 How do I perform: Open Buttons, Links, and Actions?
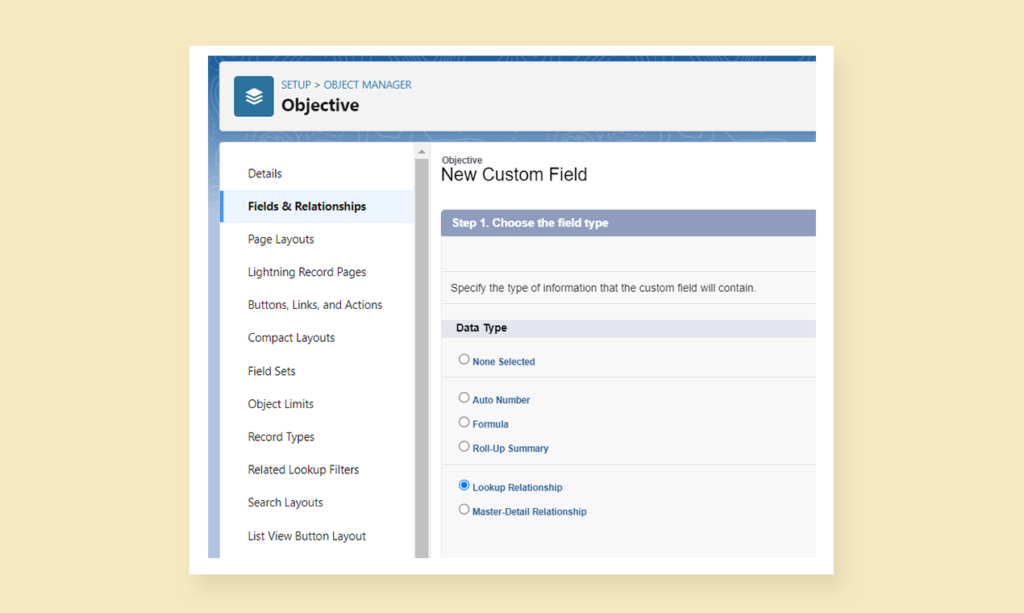pos(314,304)
